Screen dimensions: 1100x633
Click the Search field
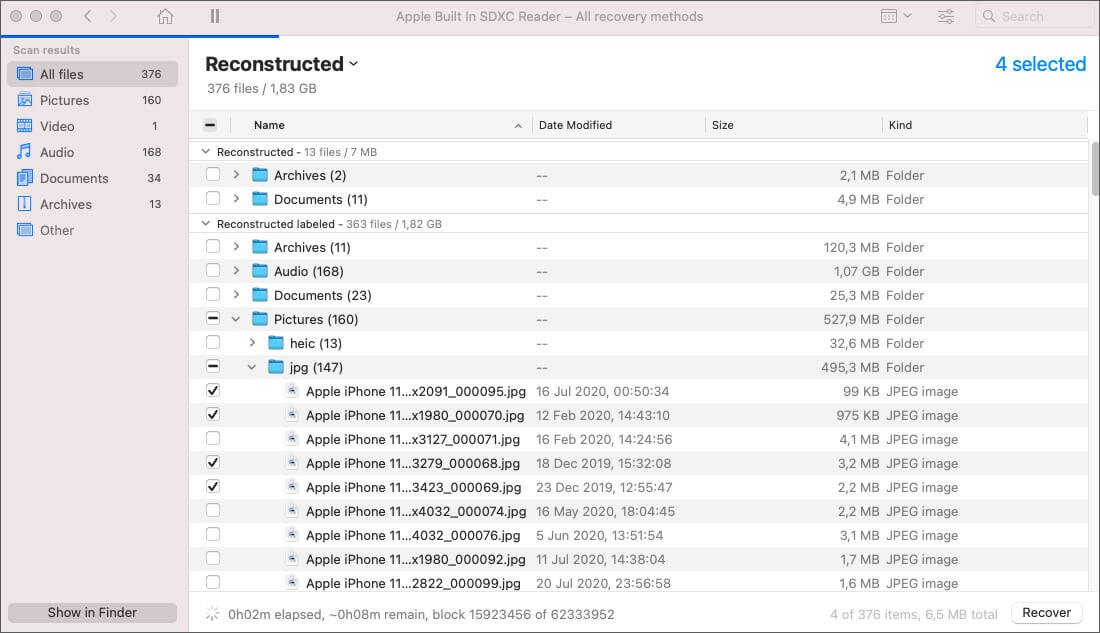(x=1035, y=17)
